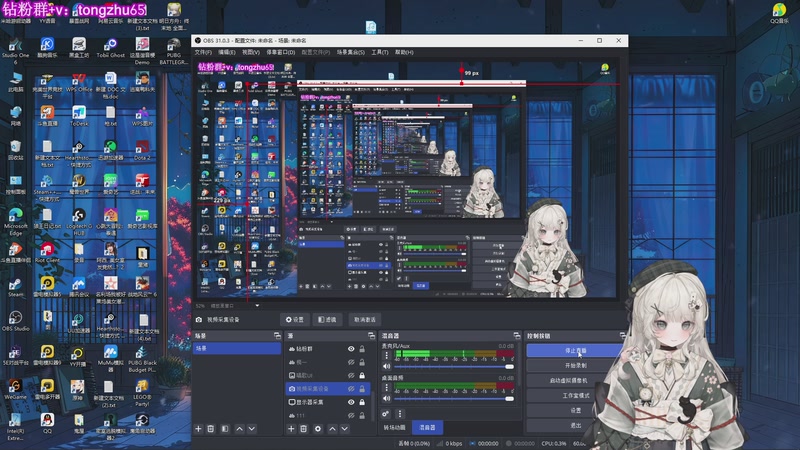Launch OBS Studio desktop shortcut

pos(15,321)
